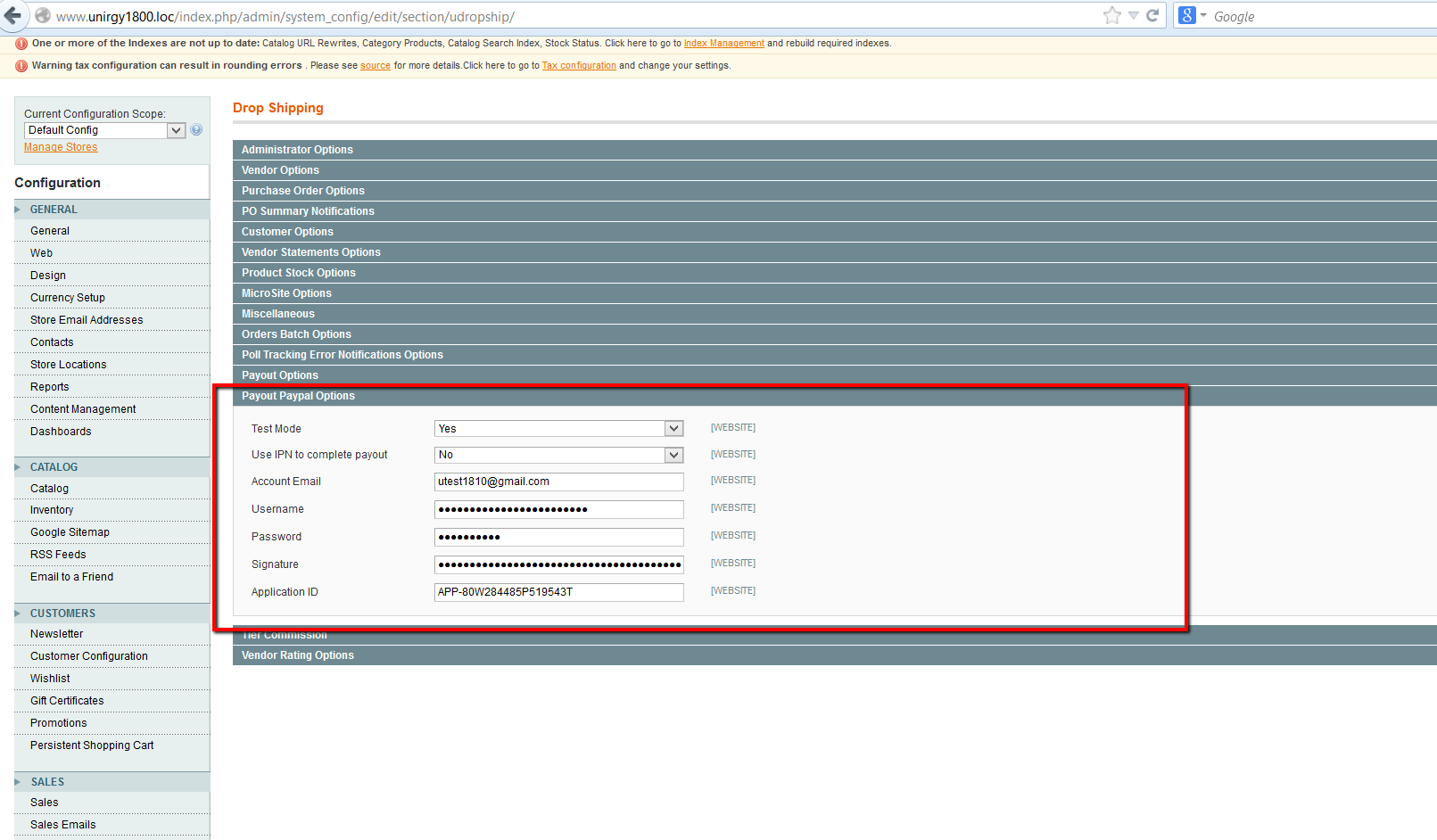Image resolution: width=1437 pixels, height=840 pixels.
Task: Open Content Management configuration tab
Action: coord(112,409)
